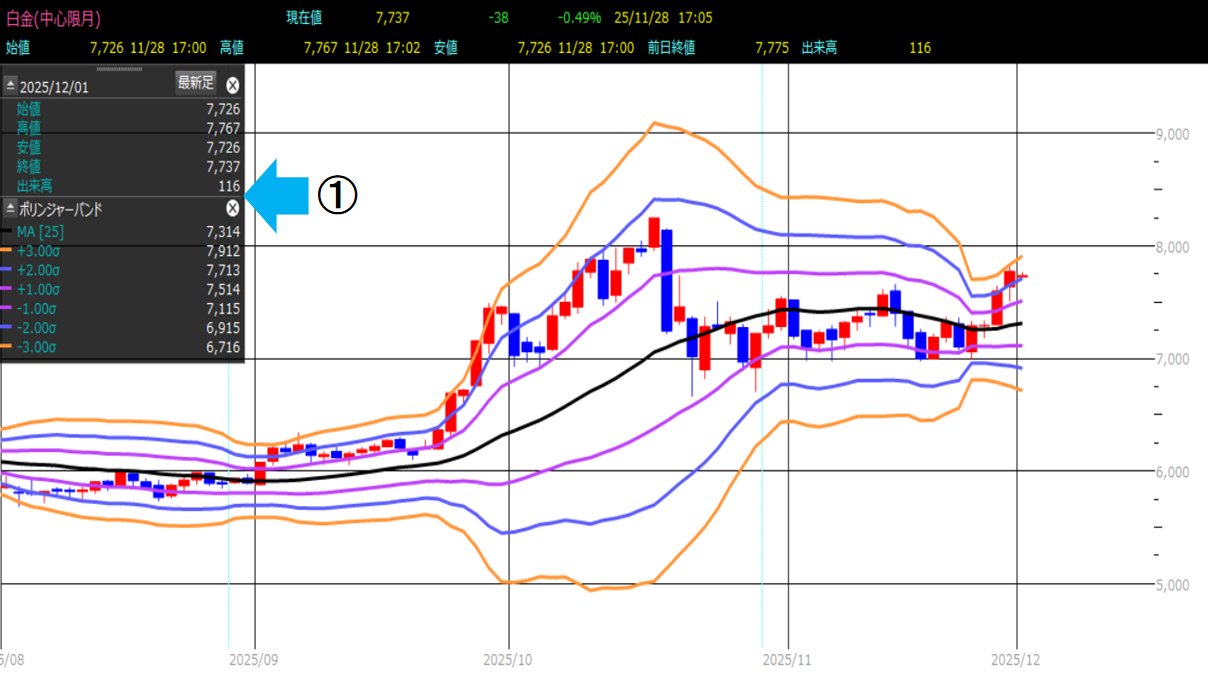Close the ボリンジャーバンド indicator panel
The width and height of the screenshot is (1208, 682).
click(232, 208)
